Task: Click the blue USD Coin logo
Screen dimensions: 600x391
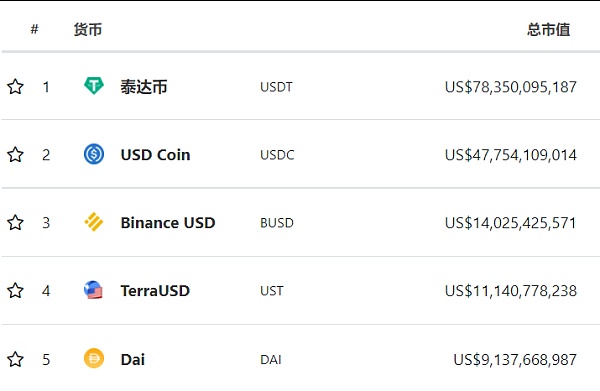Action: [x=94, y=154]
